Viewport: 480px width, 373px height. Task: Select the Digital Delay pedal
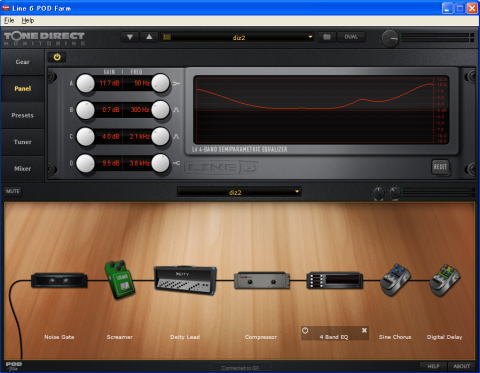pyautogui.click(x=445, y=280)
